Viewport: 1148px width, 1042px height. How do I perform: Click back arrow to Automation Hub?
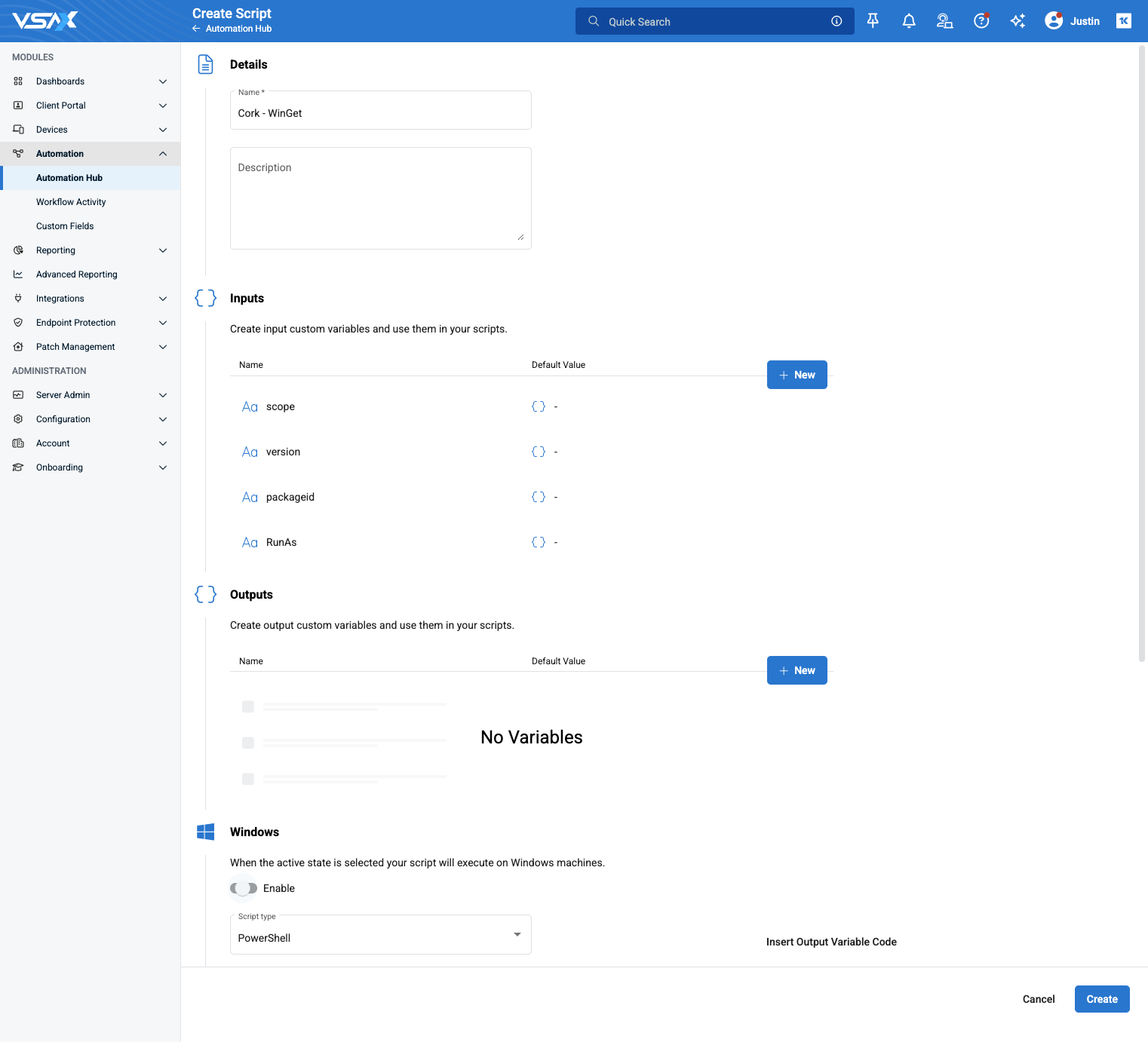click(x=196, y=29)
